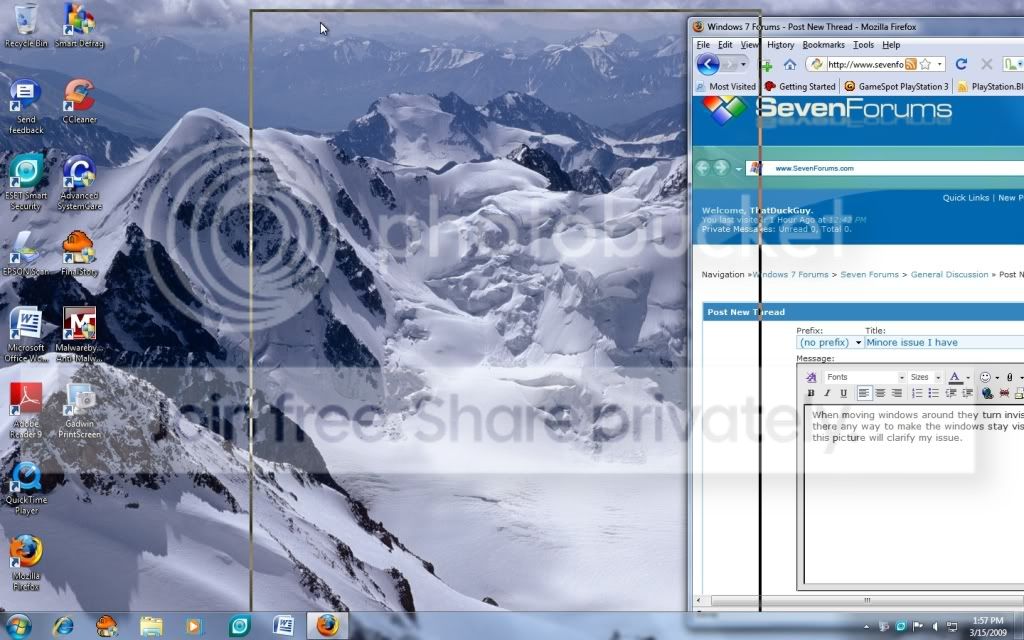The image size is (1024, 640).
Task: Open the text color dropdown arrow
Action: [968, 378]
